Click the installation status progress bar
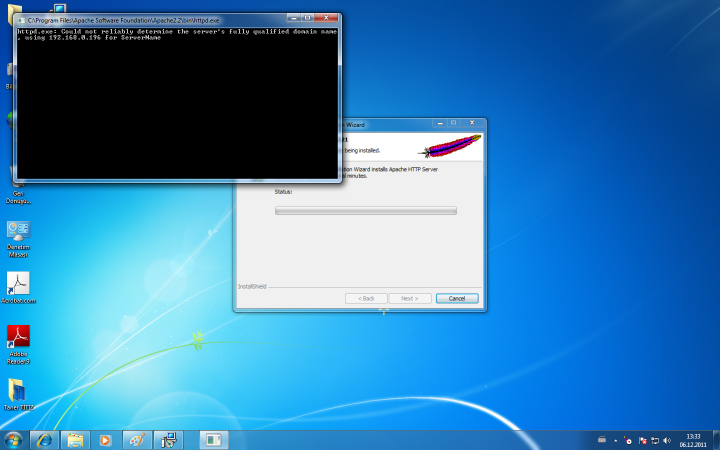This screenshot has height=450, width=720. pyautogui.click(x=365, y=211)
